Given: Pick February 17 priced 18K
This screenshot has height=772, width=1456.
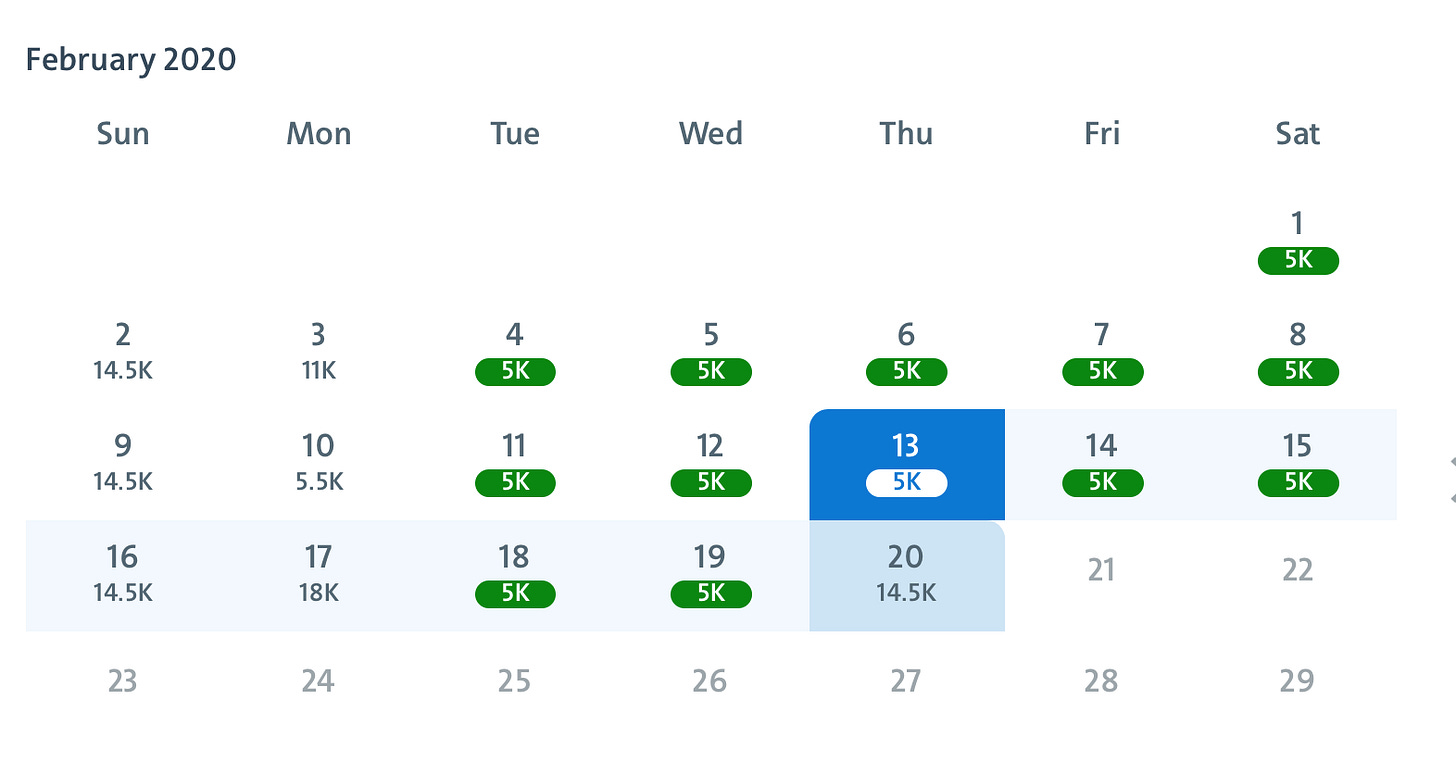Looking at the screenshot, I should 318,576.
